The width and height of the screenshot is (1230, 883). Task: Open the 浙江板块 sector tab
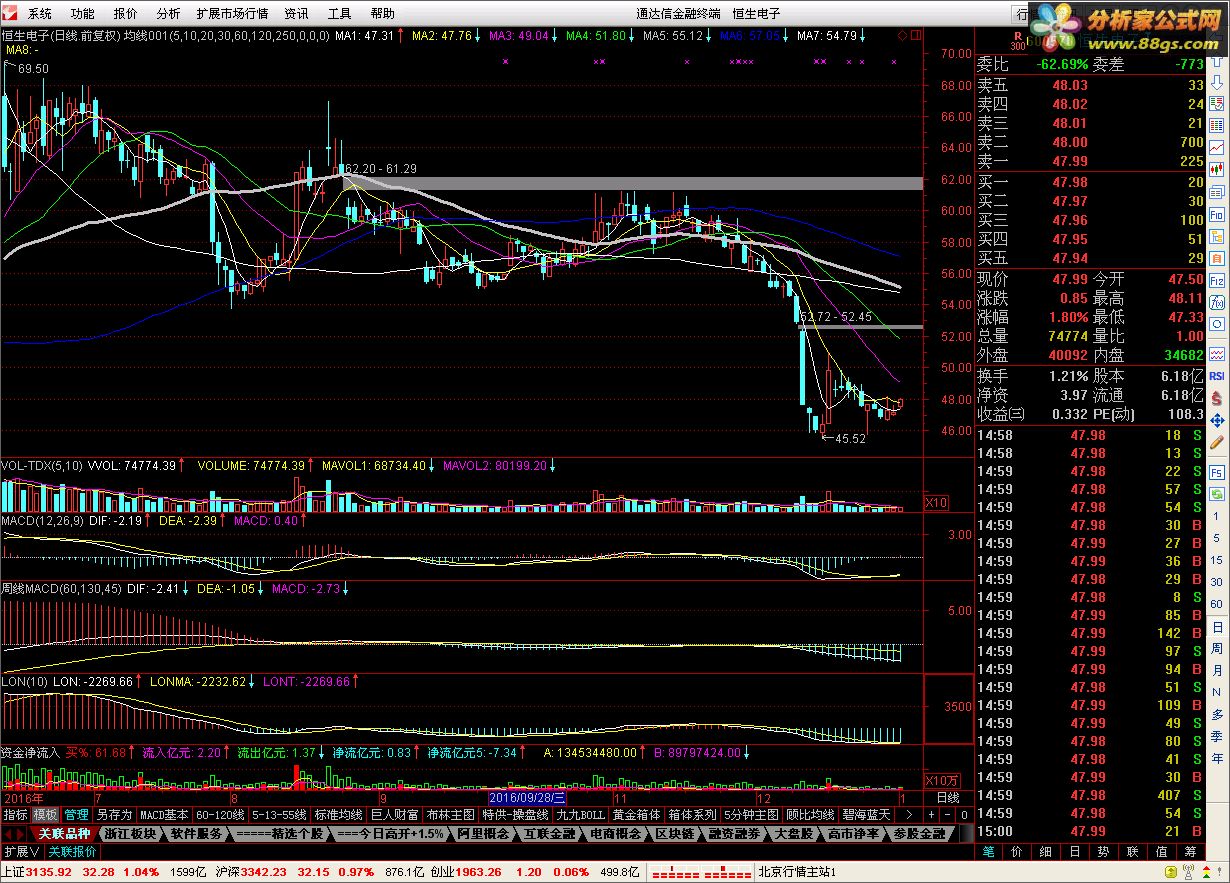pyautogui.click(x=130, y=833)
